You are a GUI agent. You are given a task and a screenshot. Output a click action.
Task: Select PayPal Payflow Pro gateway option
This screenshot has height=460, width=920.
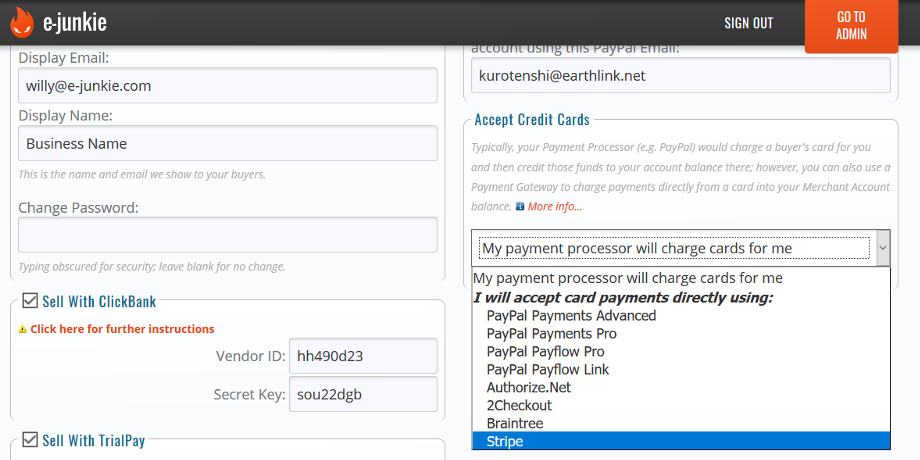point(545,351)
